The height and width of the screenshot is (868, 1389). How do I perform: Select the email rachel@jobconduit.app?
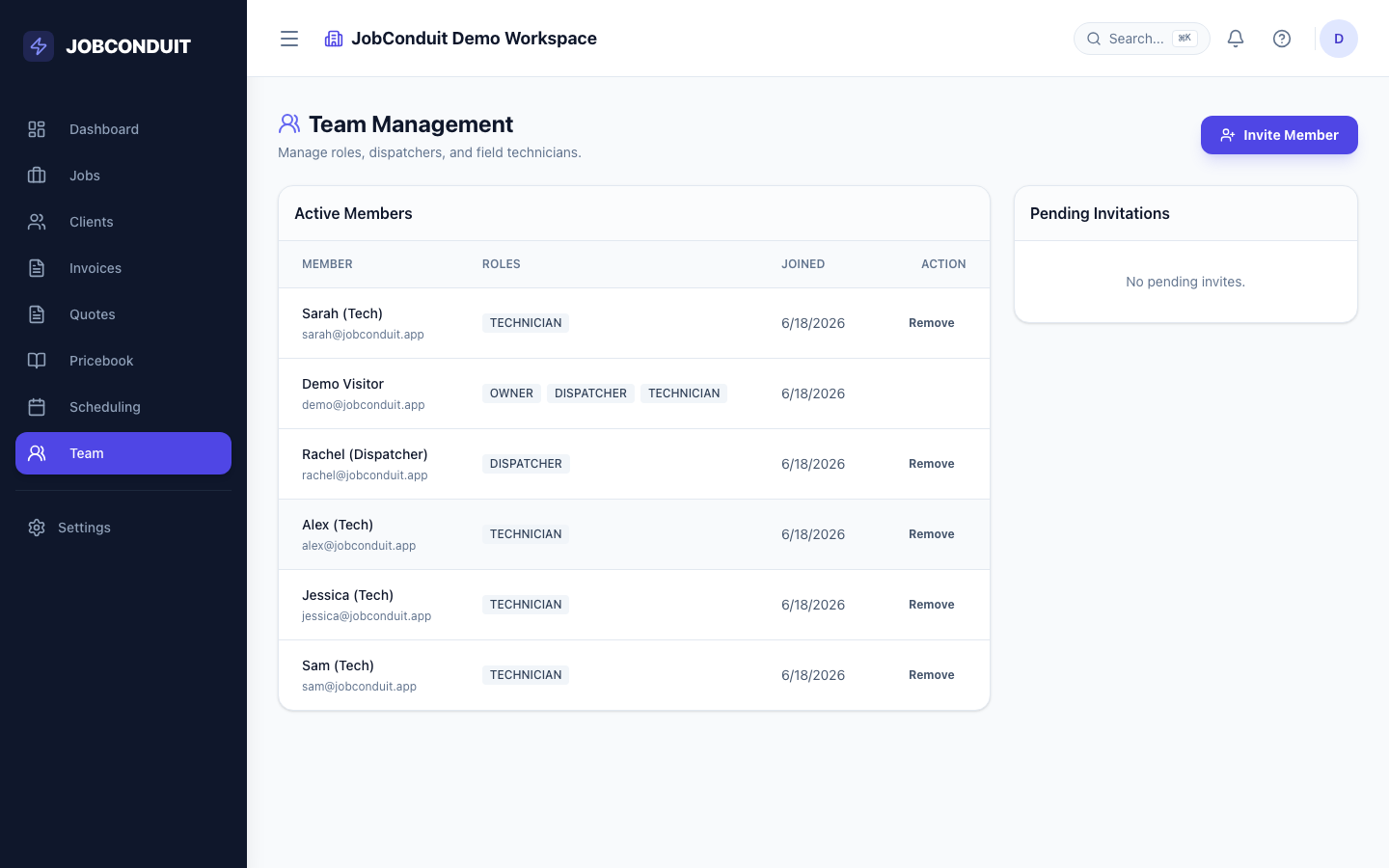365,475
